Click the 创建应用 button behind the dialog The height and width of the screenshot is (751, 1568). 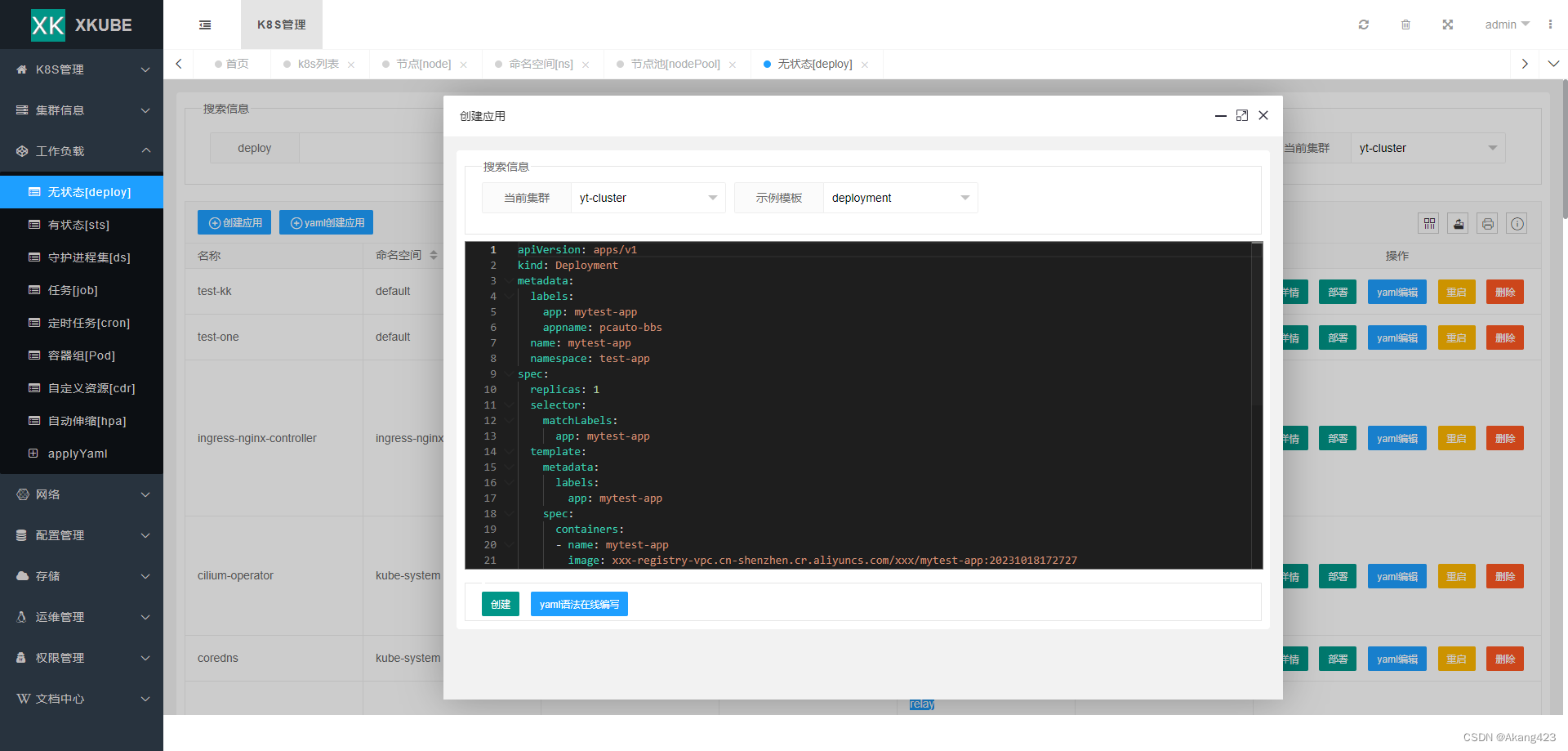[x=235, y=222]
